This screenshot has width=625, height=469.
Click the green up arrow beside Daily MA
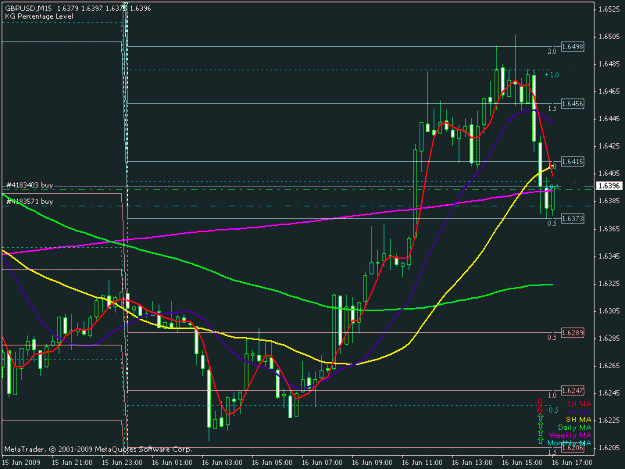coord(540,426)
